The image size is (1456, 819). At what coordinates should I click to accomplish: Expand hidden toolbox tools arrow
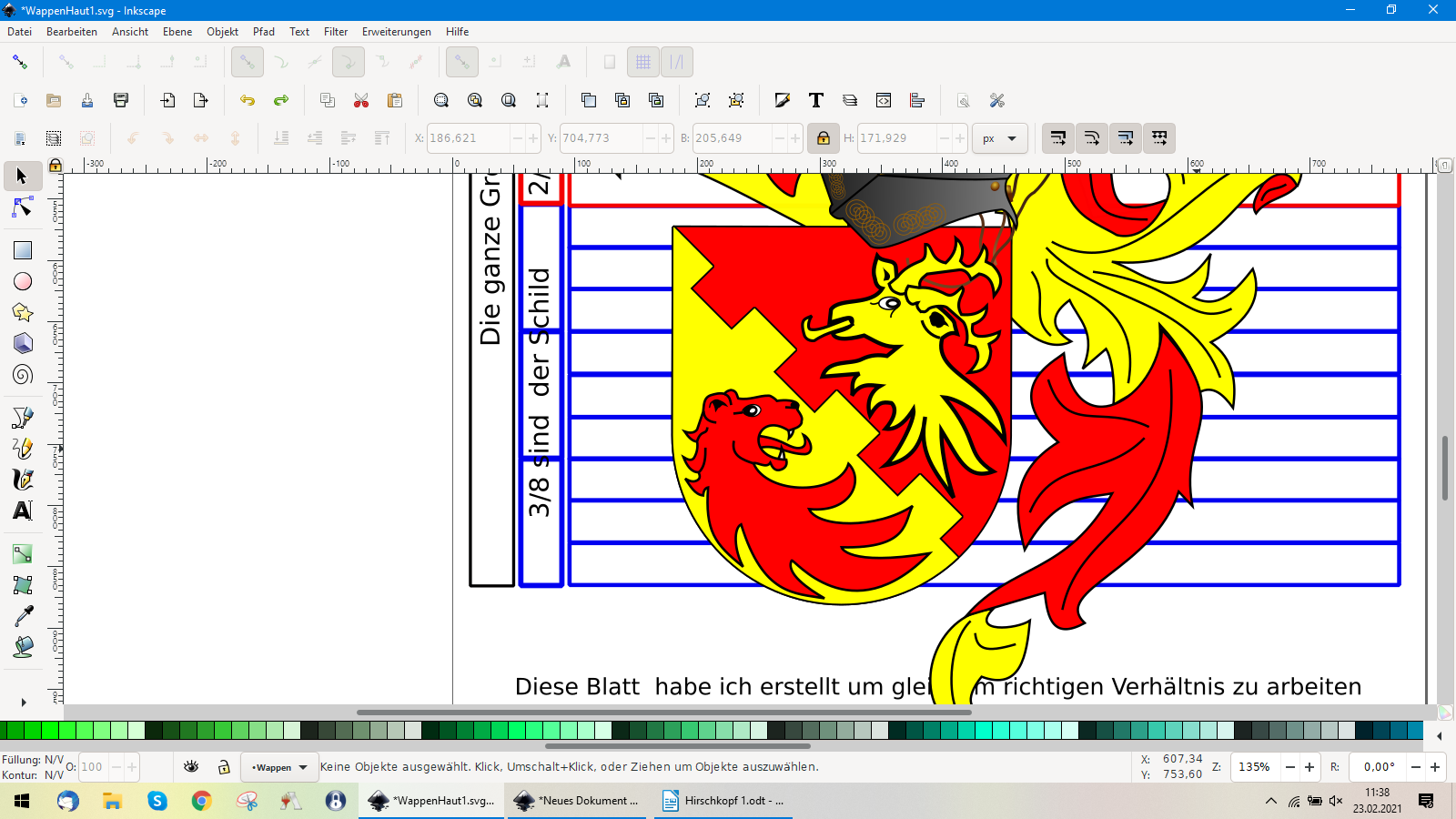tap(23, 703)
